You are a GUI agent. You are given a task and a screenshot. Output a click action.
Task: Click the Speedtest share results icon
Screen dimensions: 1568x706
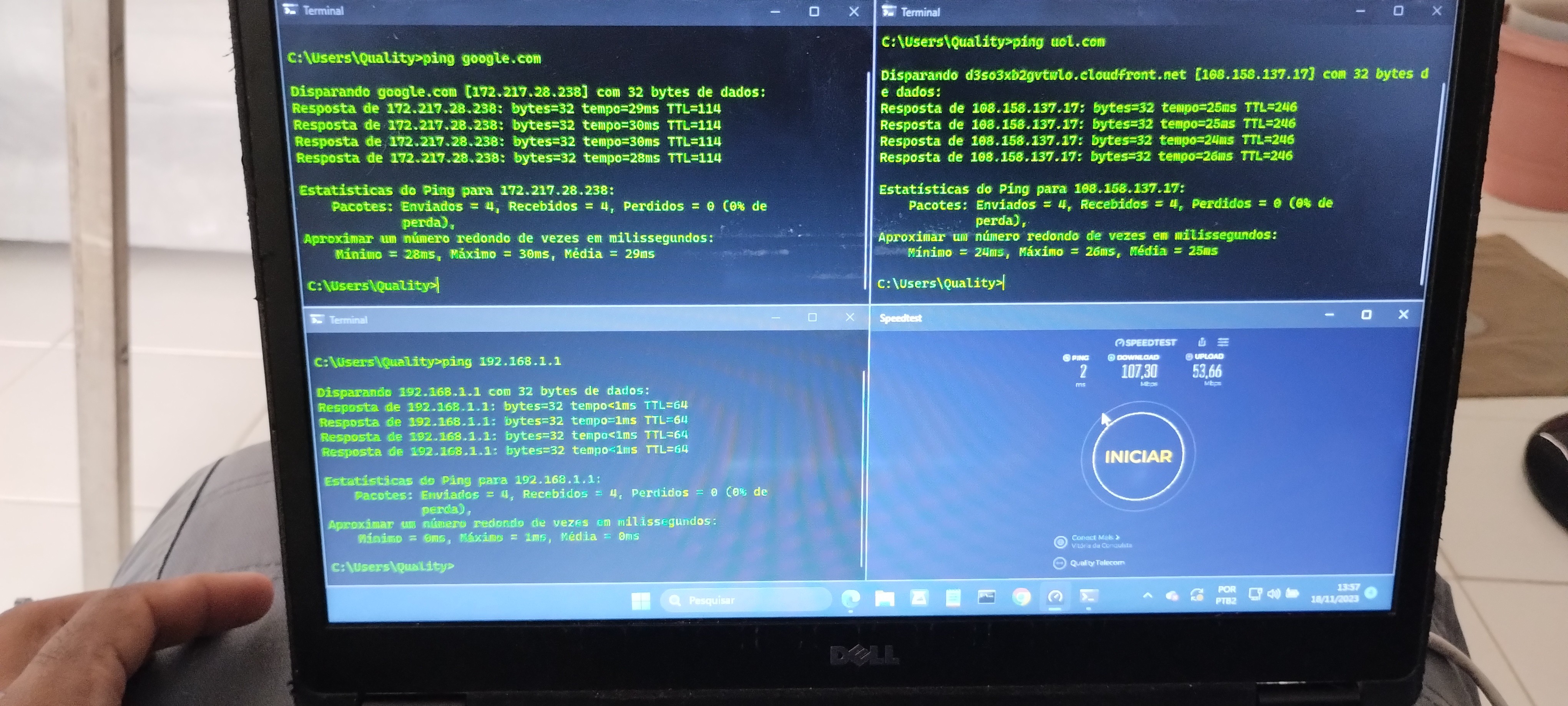click(x=1202, y=342)
